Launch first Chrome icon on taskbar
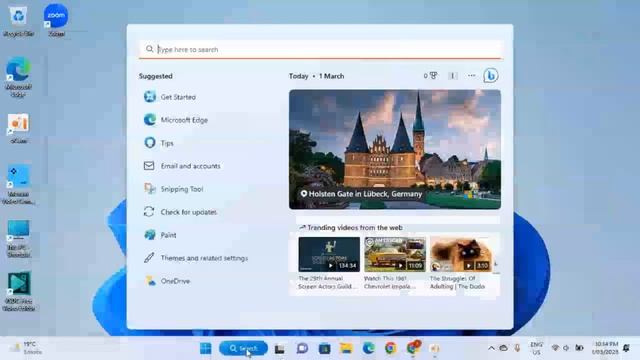The image size is (640, 360). point(391,348)
